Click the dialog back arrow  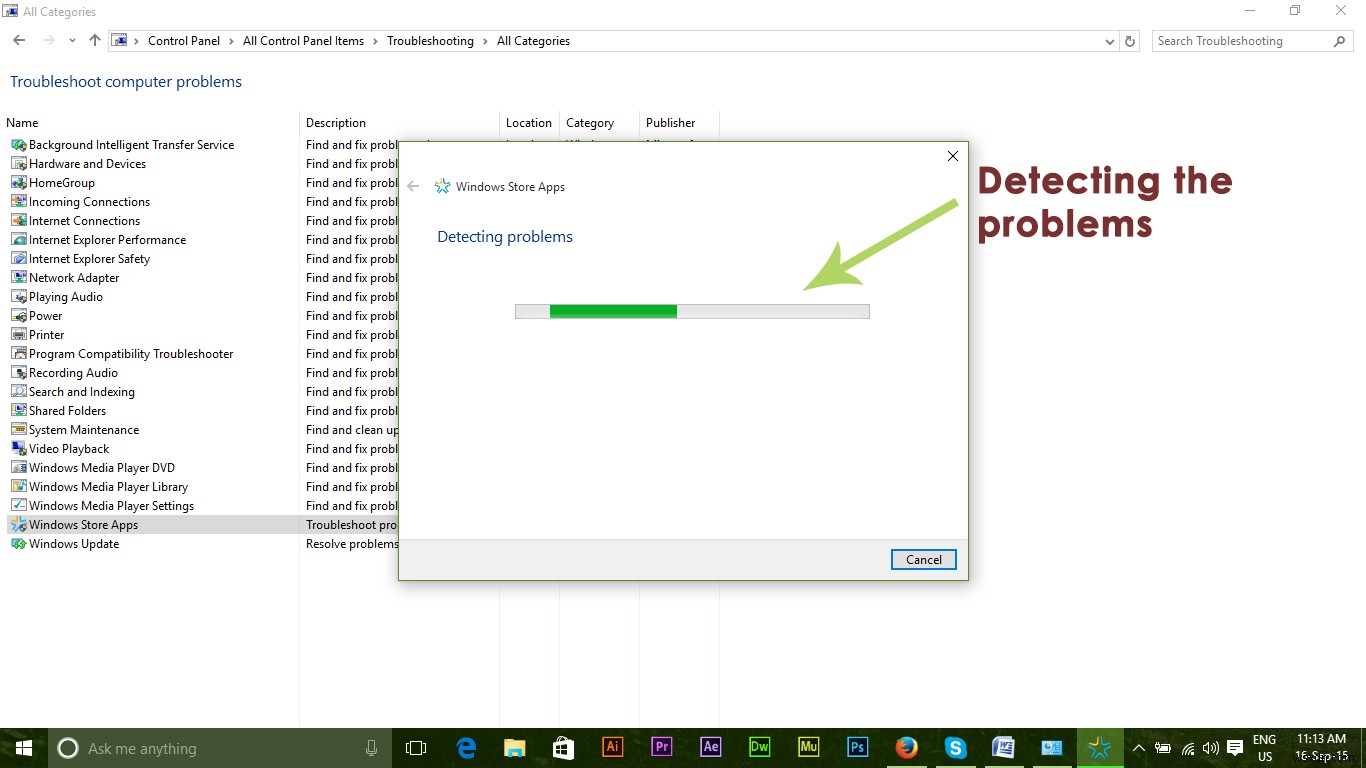click(x=413, y=186)
